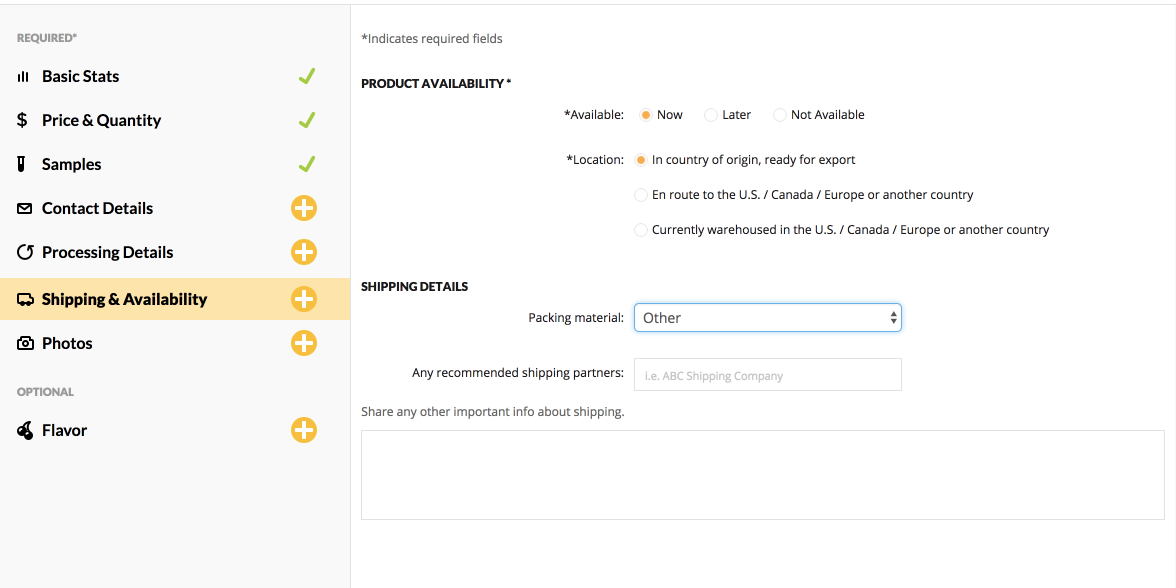
Task: Click the plus icon next to Photos
Action: (x=304, y=343)
